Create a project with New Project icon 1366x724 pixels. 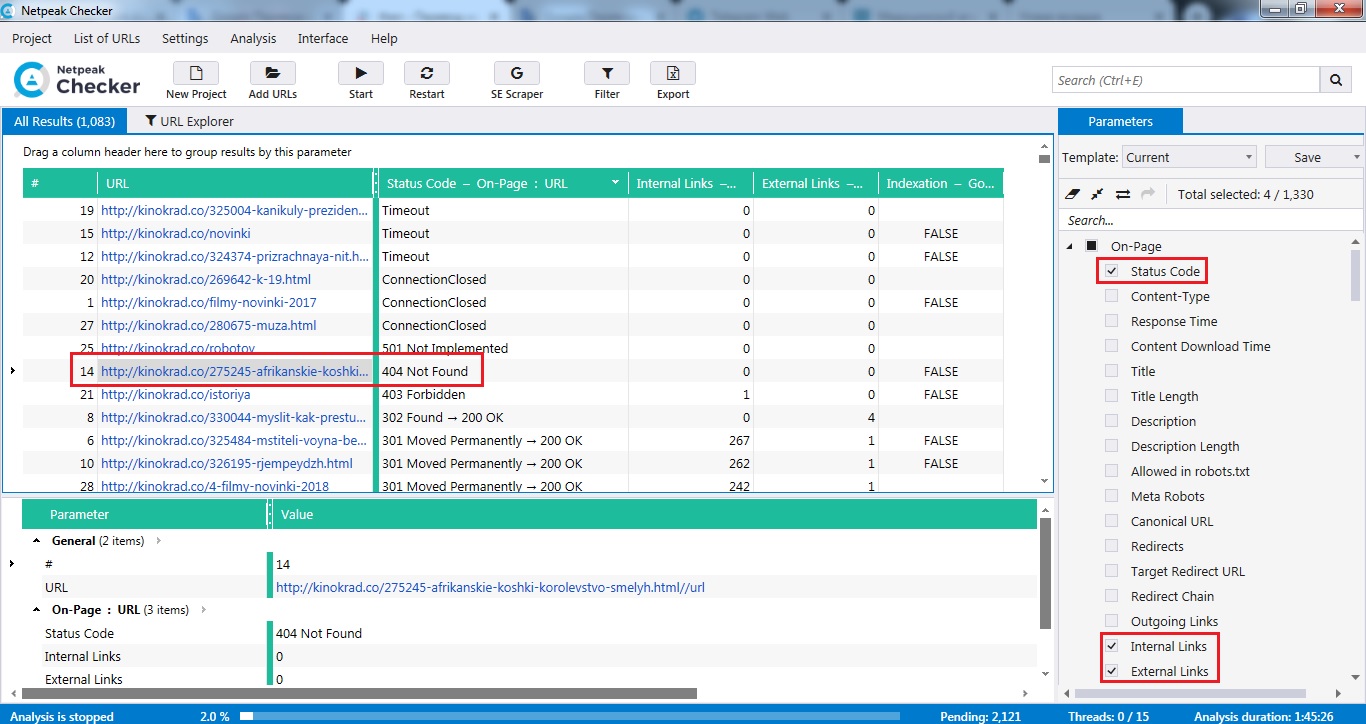[x=196, y=73]
